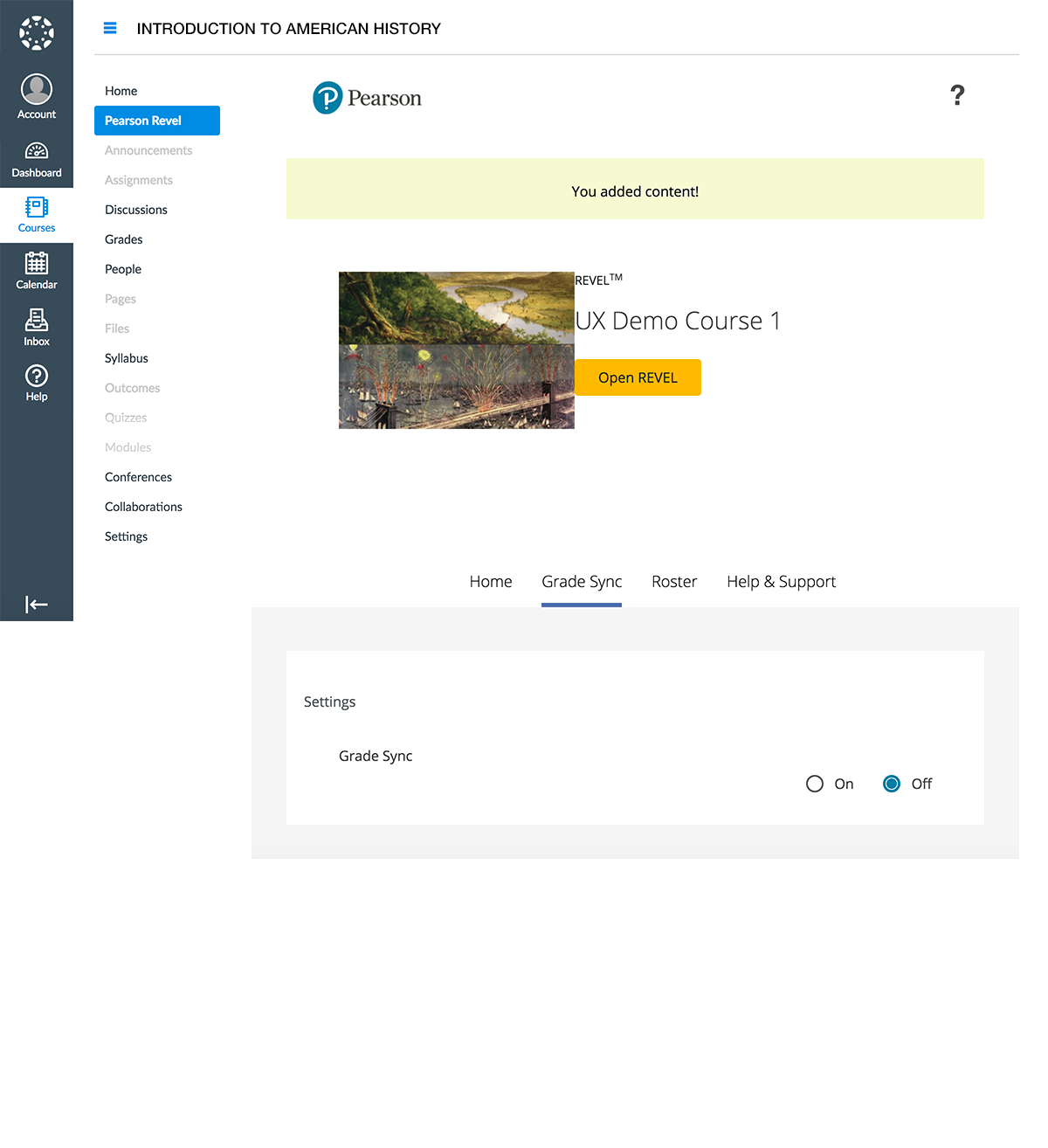The image size is (1048, 1148).
Task: Open the Courses icon in sidebar
Action: [x=37, y=215]
